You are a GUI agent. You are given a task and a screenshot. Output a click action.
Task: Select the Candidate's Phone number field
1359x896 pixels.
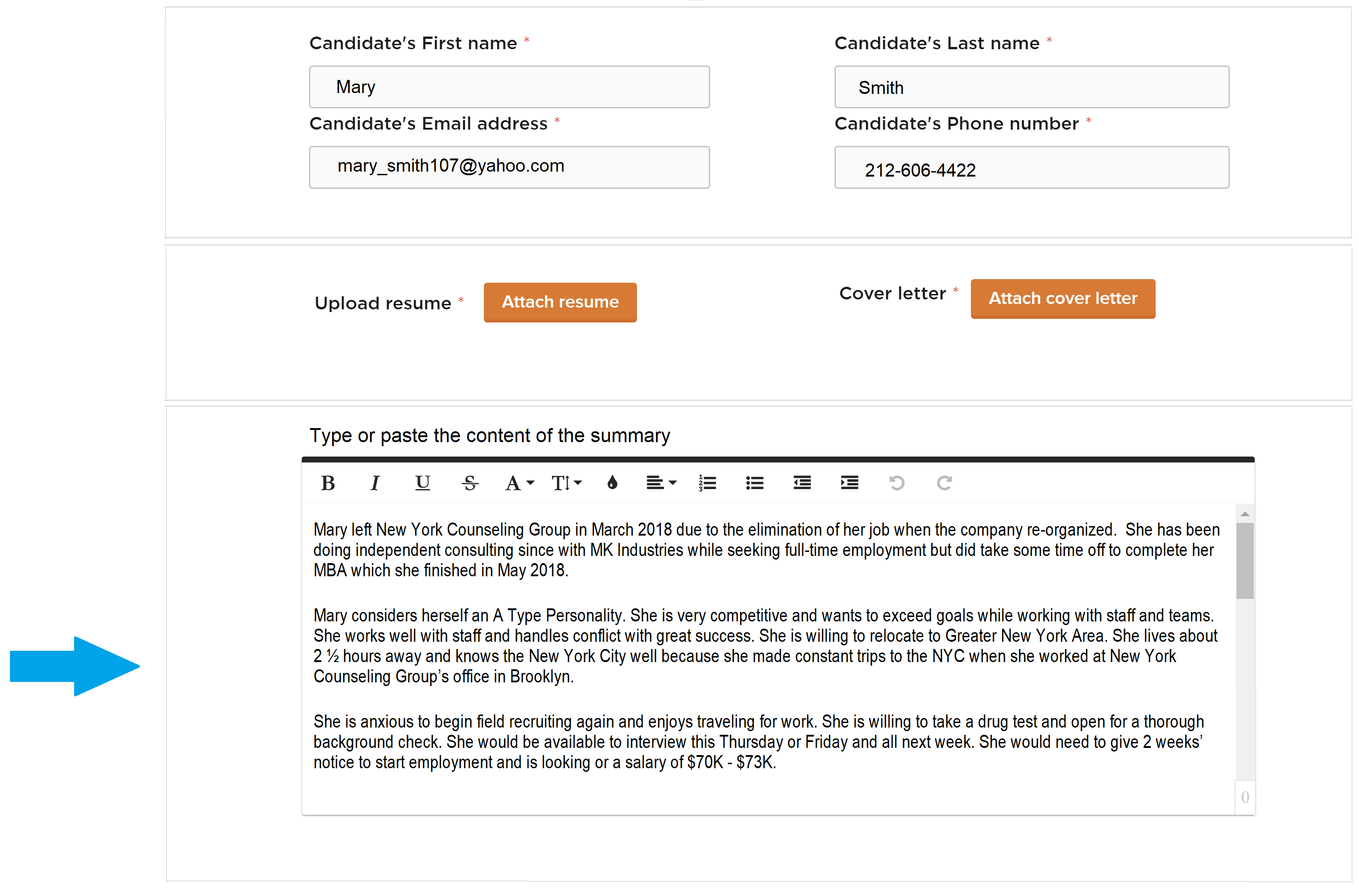1031,168
